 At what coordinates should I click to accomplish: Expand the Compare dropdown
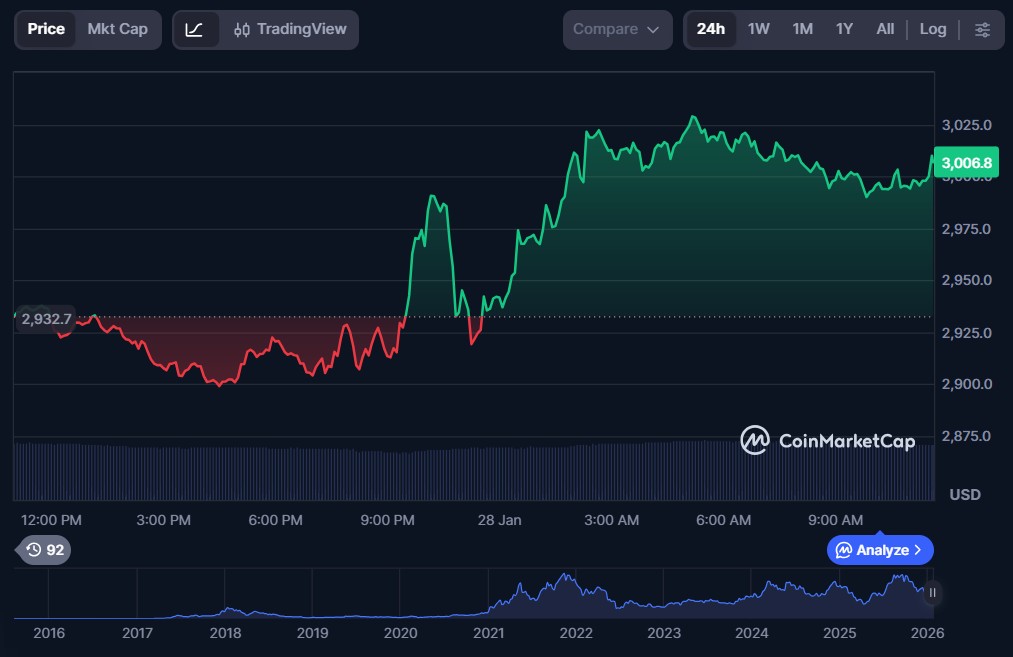tap(616, 29)
